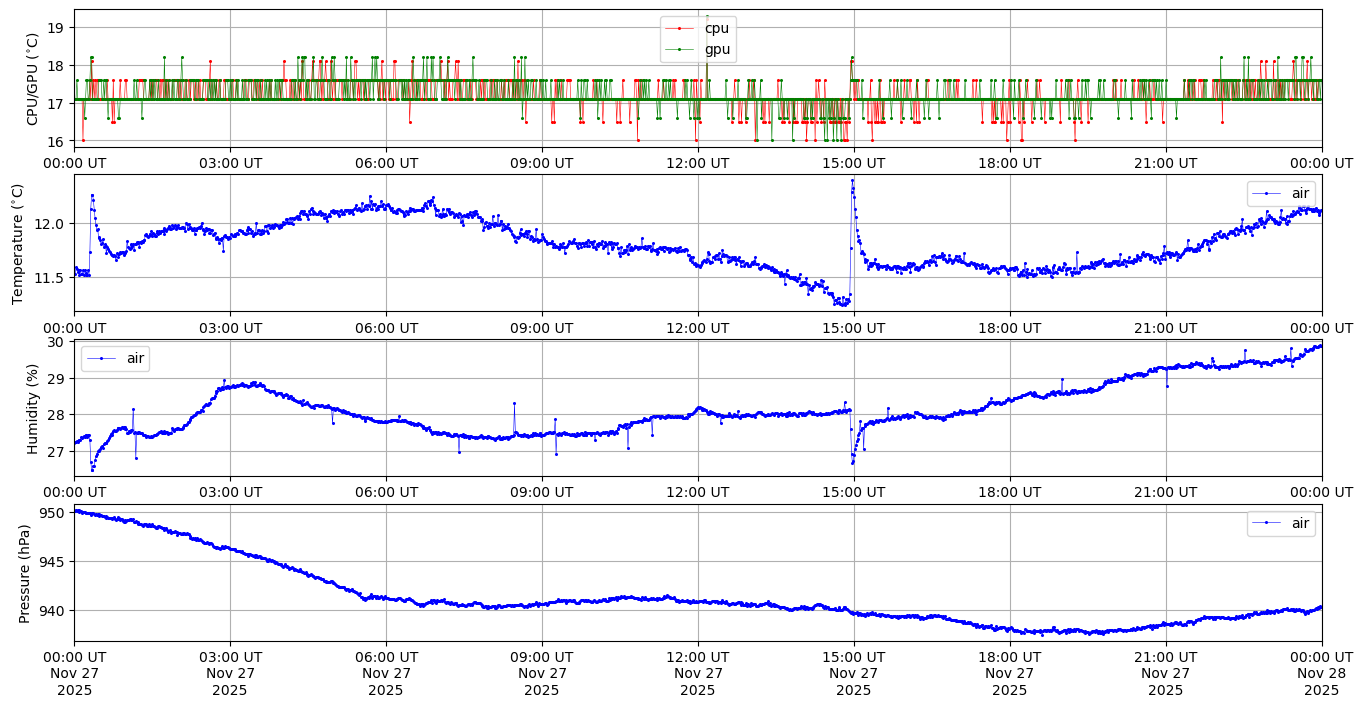Select the air legend in Temperature plot

pyautogui.click(x=1280, y=193)
